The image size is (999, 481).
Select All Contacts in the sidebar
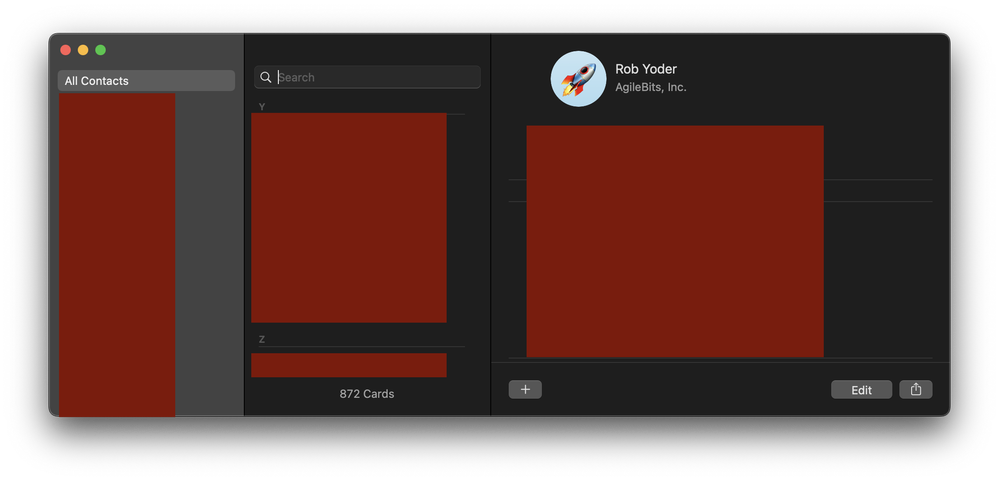point(146,81)
